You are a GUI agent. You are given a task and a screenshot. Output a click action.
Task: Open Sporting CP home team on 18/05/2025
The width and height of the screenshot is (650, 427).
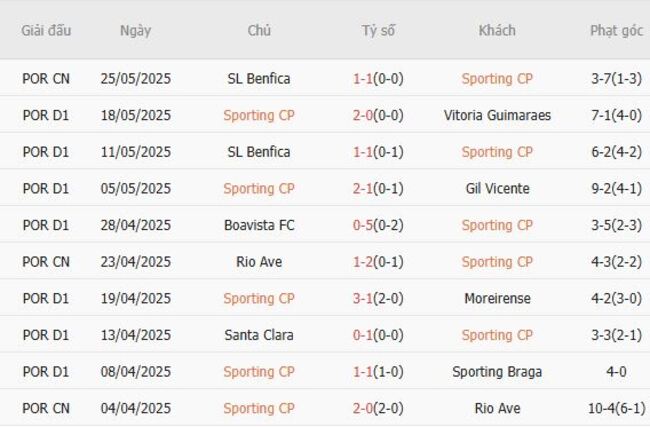(259, 115)
